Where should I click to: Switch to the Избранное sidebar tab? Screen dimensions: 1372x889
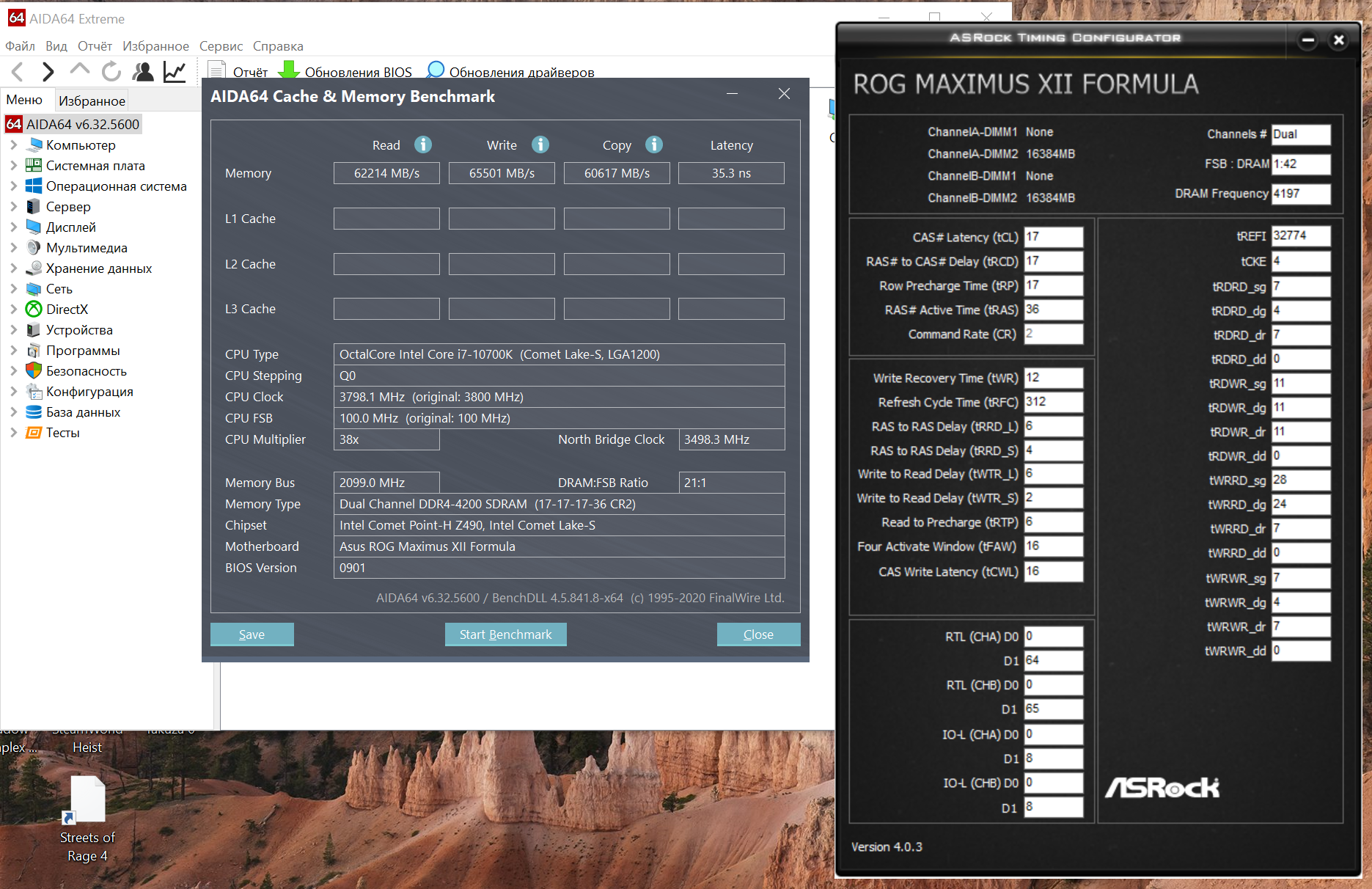(92, 101)
